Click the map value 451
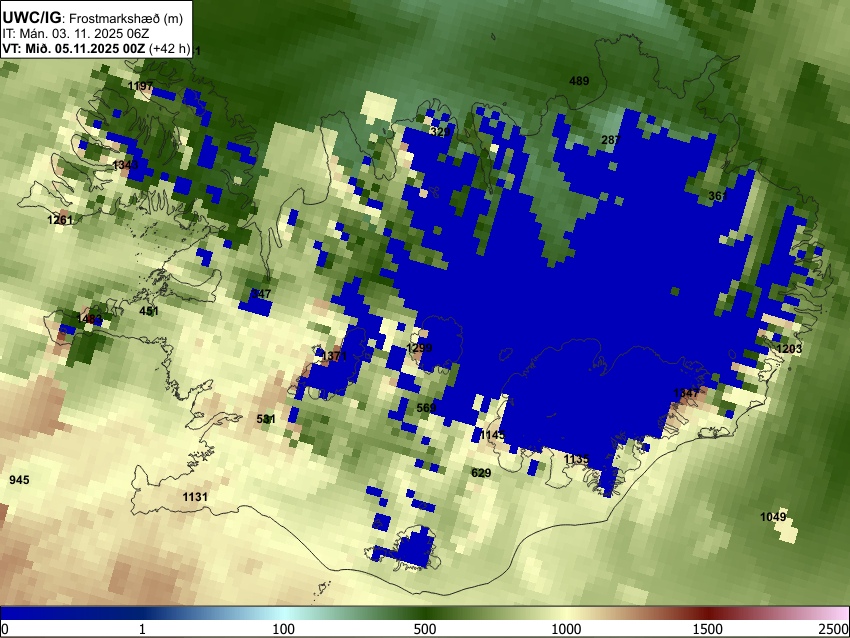Image resolution: width=850 pixels, height=638 pixels. (149, 311)
